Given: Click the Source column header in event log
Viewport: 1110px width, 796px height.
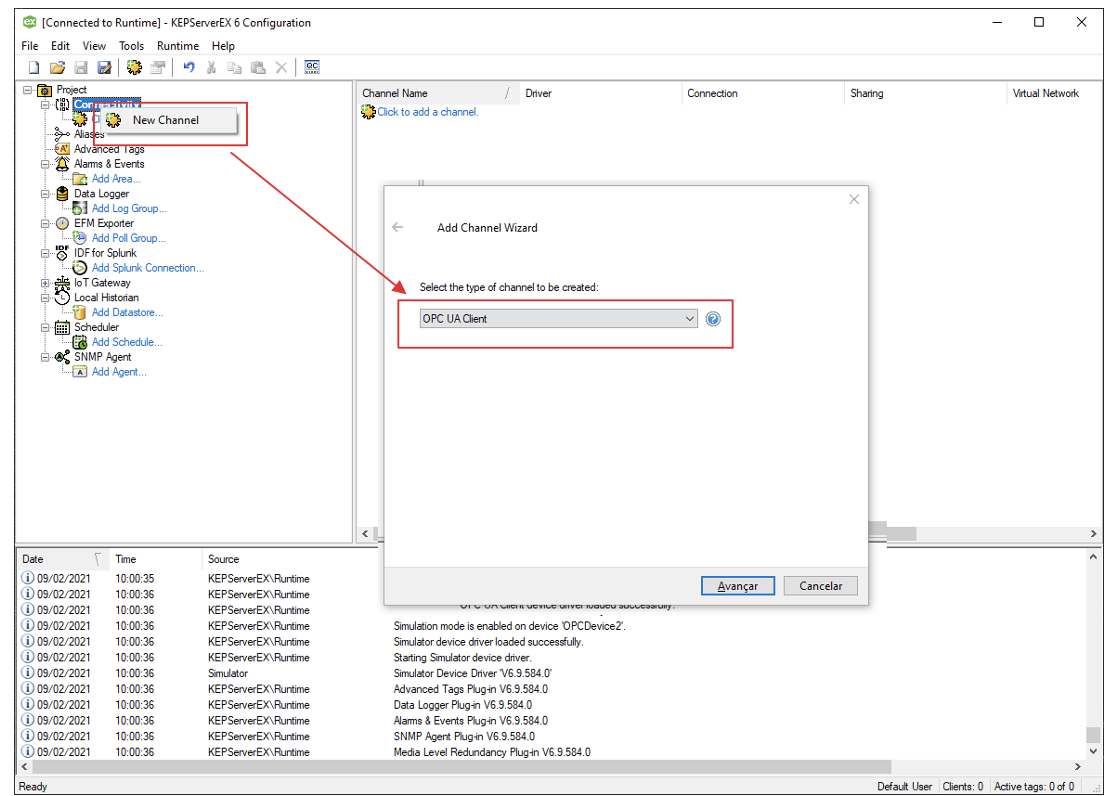Looking at the screenshot, I should (294, 559).
